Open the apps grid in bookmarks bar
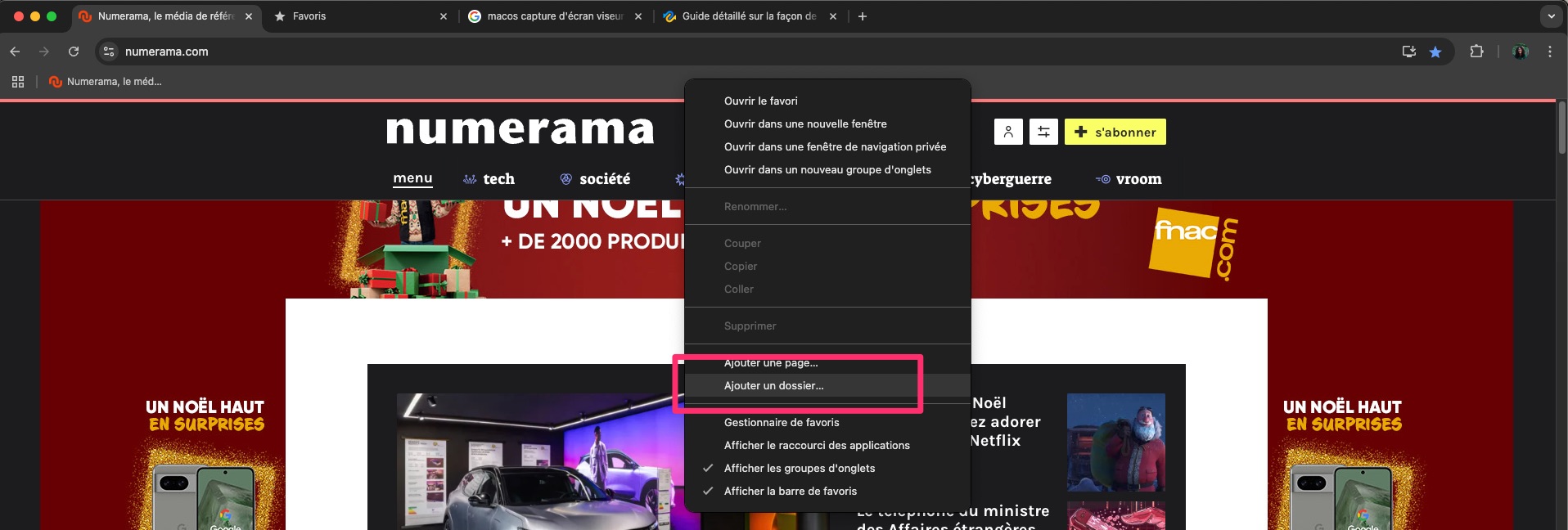This screenshot has width=1568, height=530. tap(18, 82)
